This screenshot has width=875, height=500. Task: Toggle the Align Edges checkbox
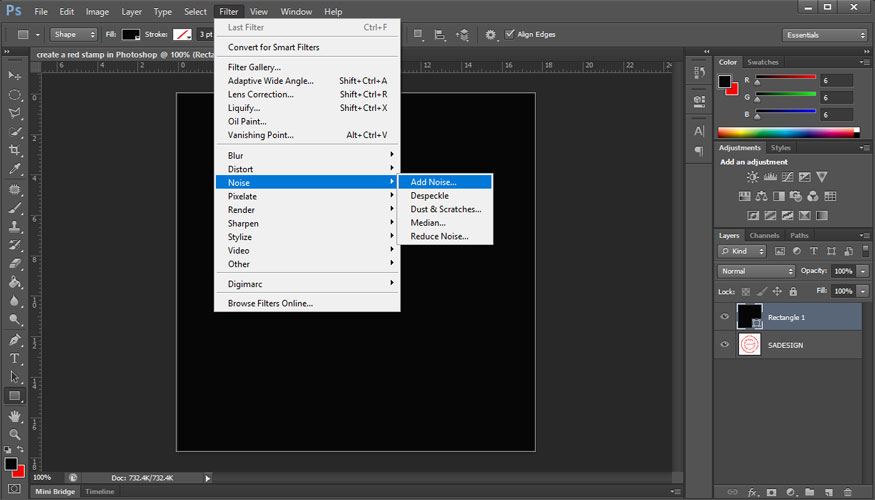pos(510,34)
